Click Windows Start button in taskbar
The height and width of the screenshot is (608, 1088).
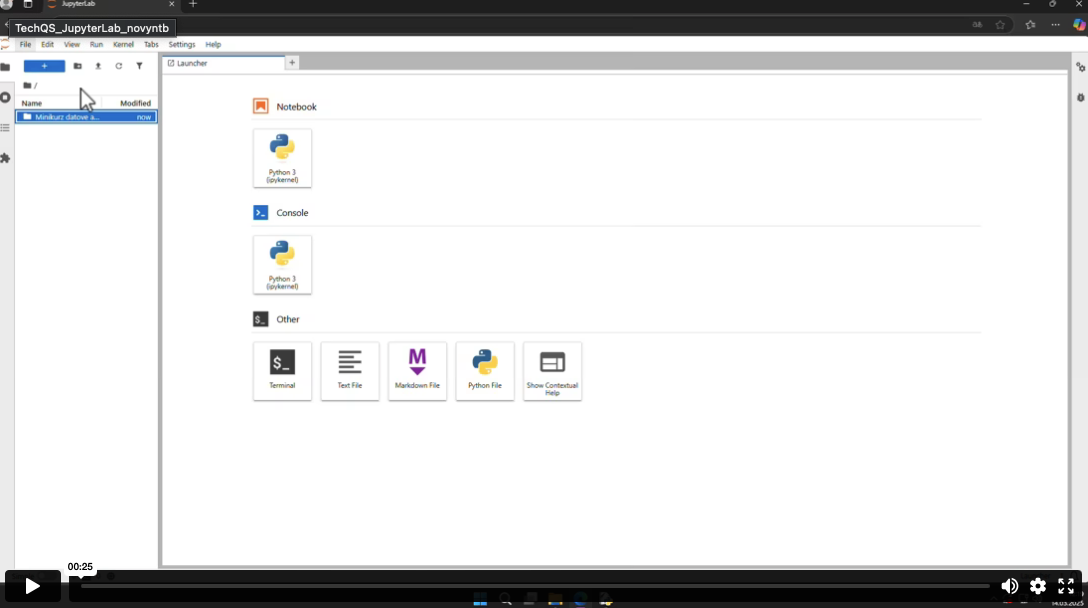[480, 601]
